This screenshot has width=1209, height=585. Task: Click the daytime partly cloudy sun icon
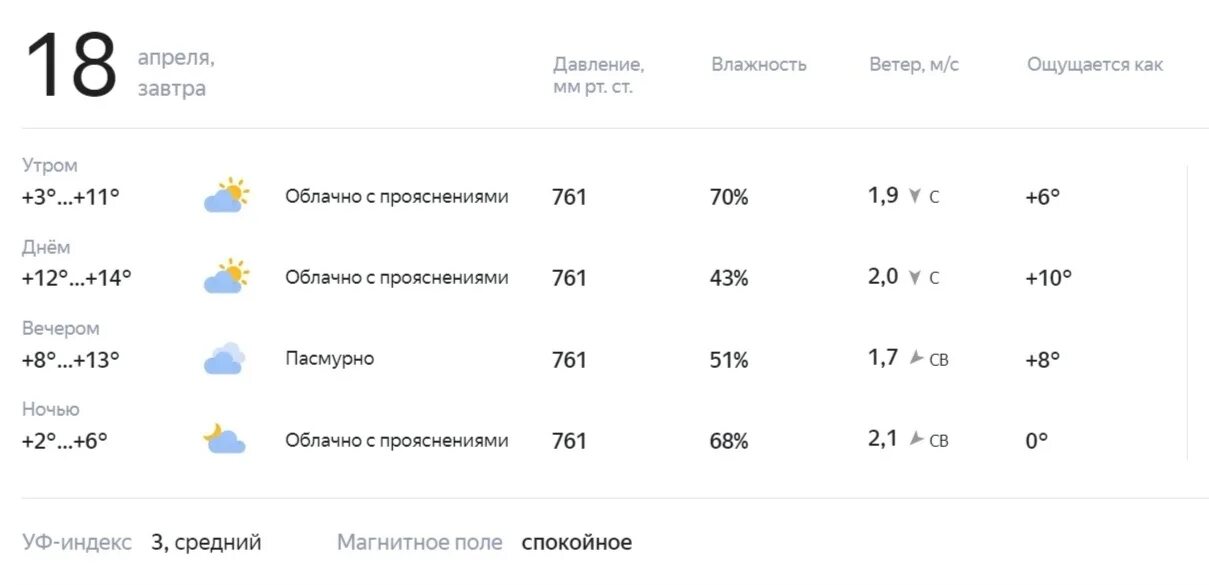(x=226, y=276)
